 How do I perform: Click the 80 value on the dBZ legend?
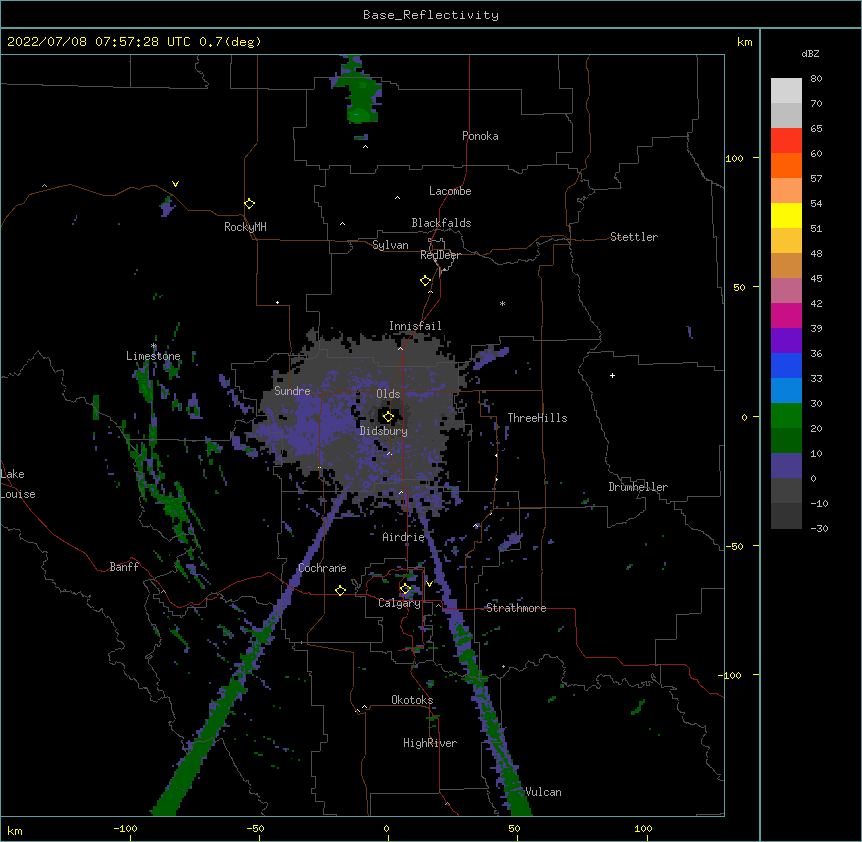816,79
